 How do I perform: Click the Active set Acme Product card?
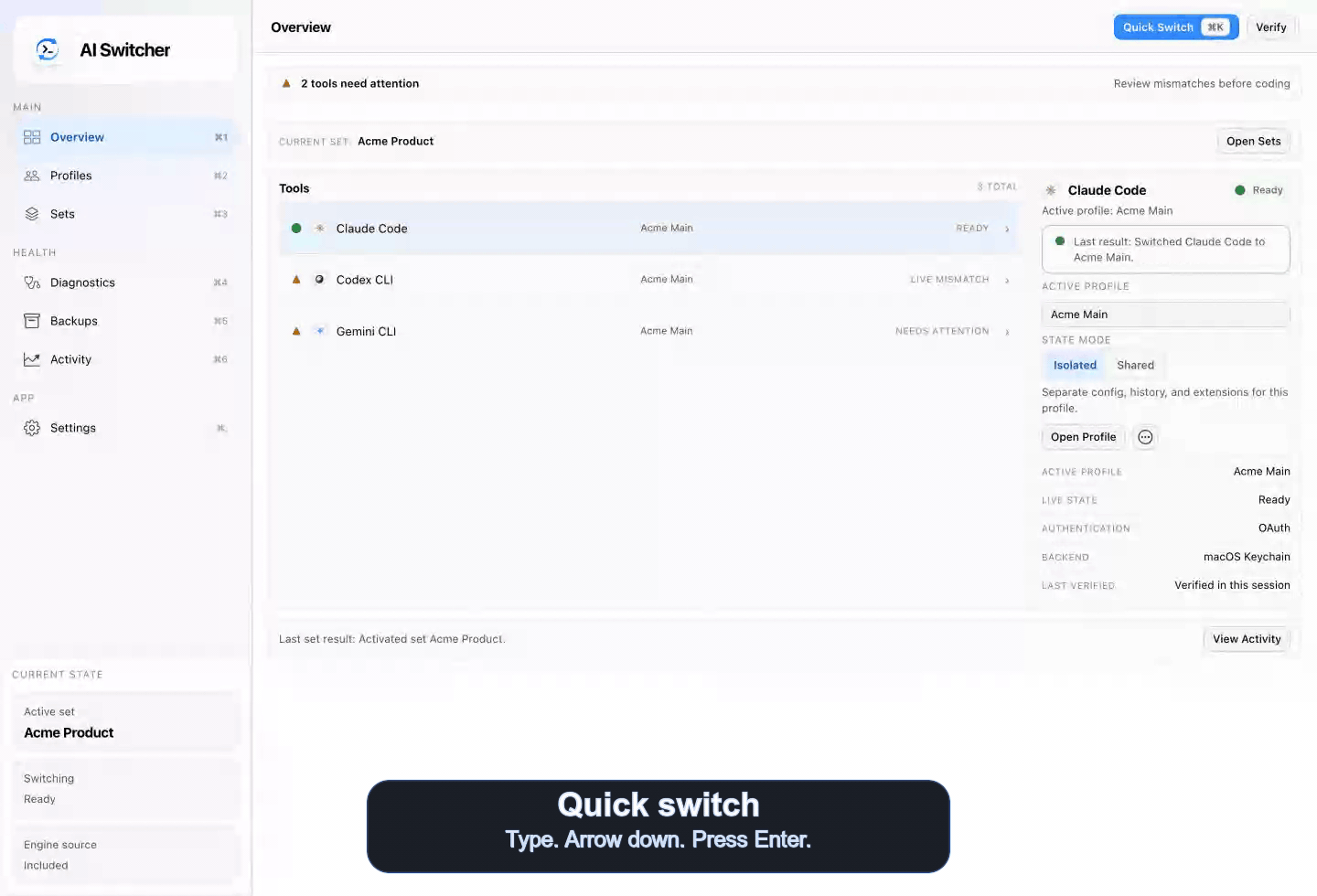[x=125, y=722]
